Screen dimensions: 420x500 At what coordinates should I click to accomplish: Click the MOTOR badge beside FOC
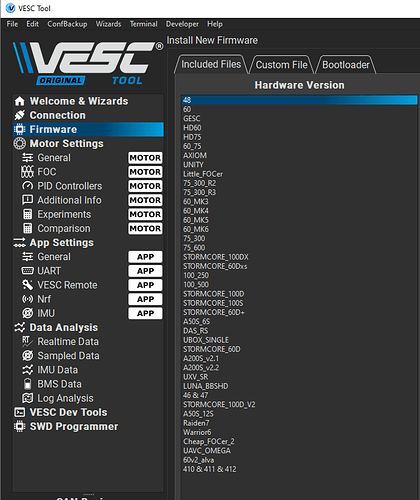pyautogui.click(x=145, y=172)
